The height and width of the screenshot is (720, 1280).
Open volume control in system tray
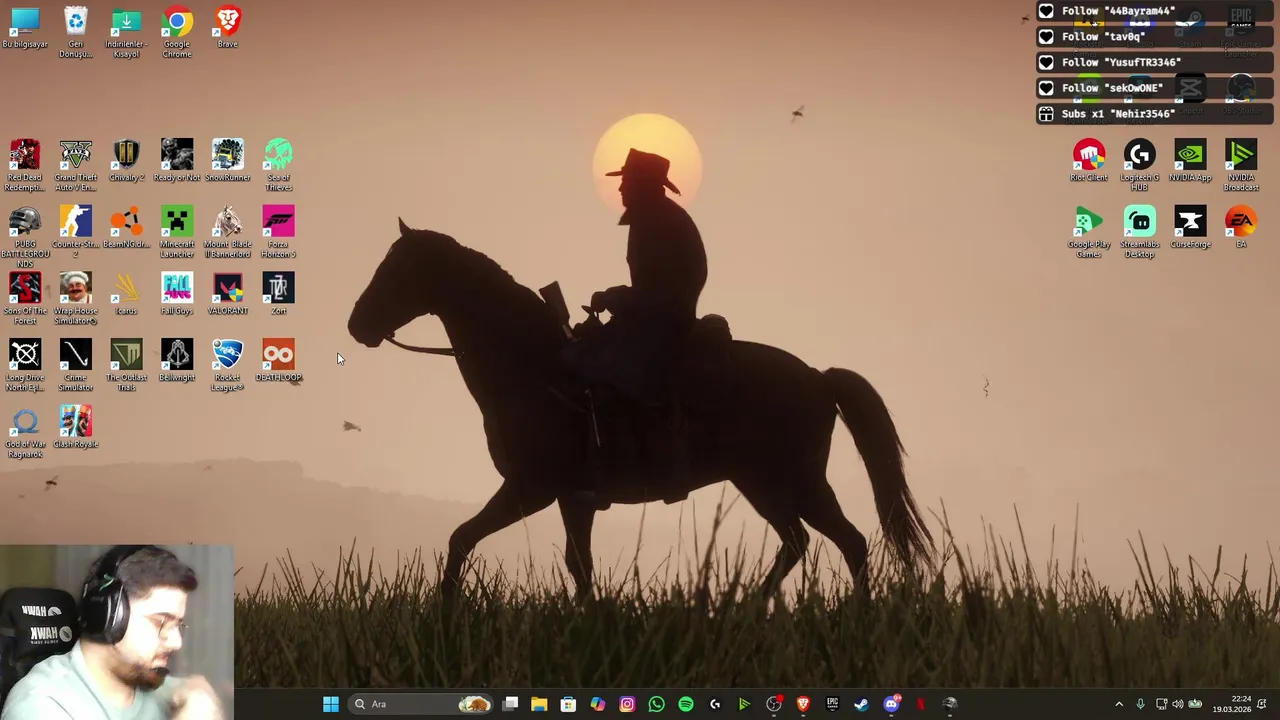(x=1177, y=704)
